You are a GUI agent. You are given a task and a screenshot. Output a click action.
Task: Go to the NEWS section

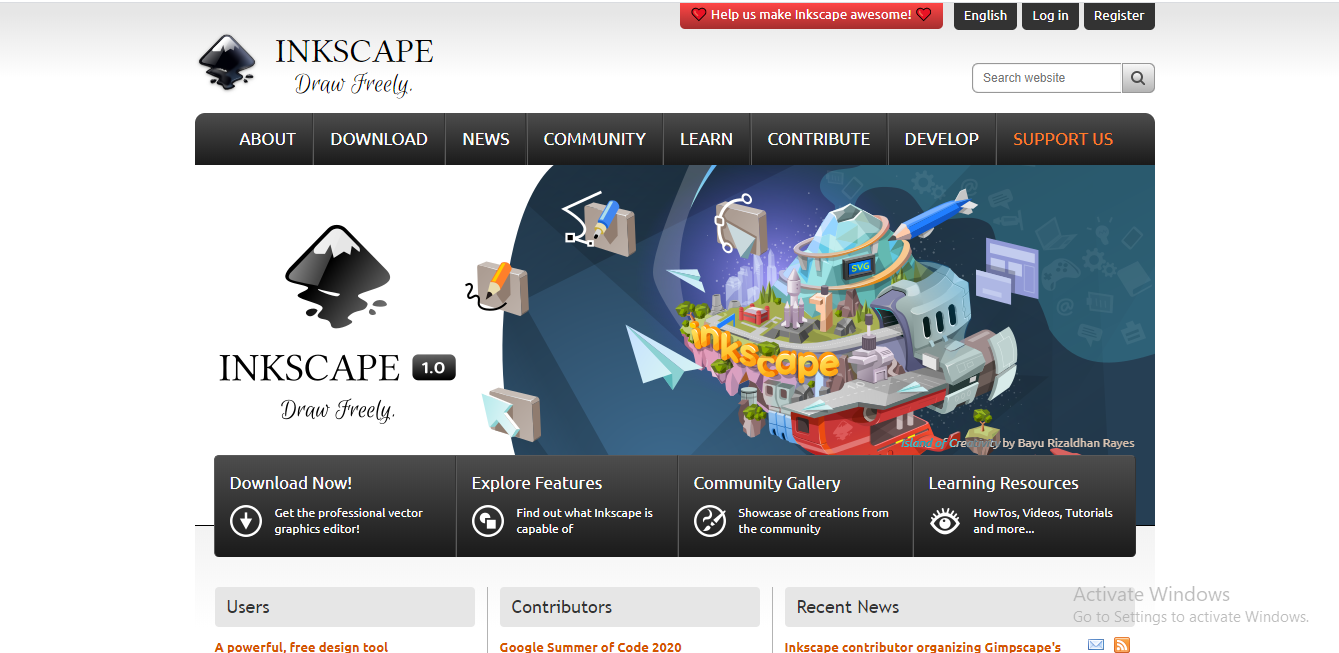click(486, 139)
